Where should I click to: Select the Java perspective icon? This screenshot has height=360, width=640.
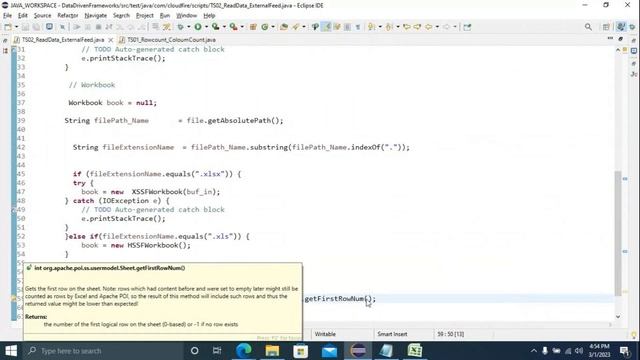pyautogui.click(x=621, y=27)
